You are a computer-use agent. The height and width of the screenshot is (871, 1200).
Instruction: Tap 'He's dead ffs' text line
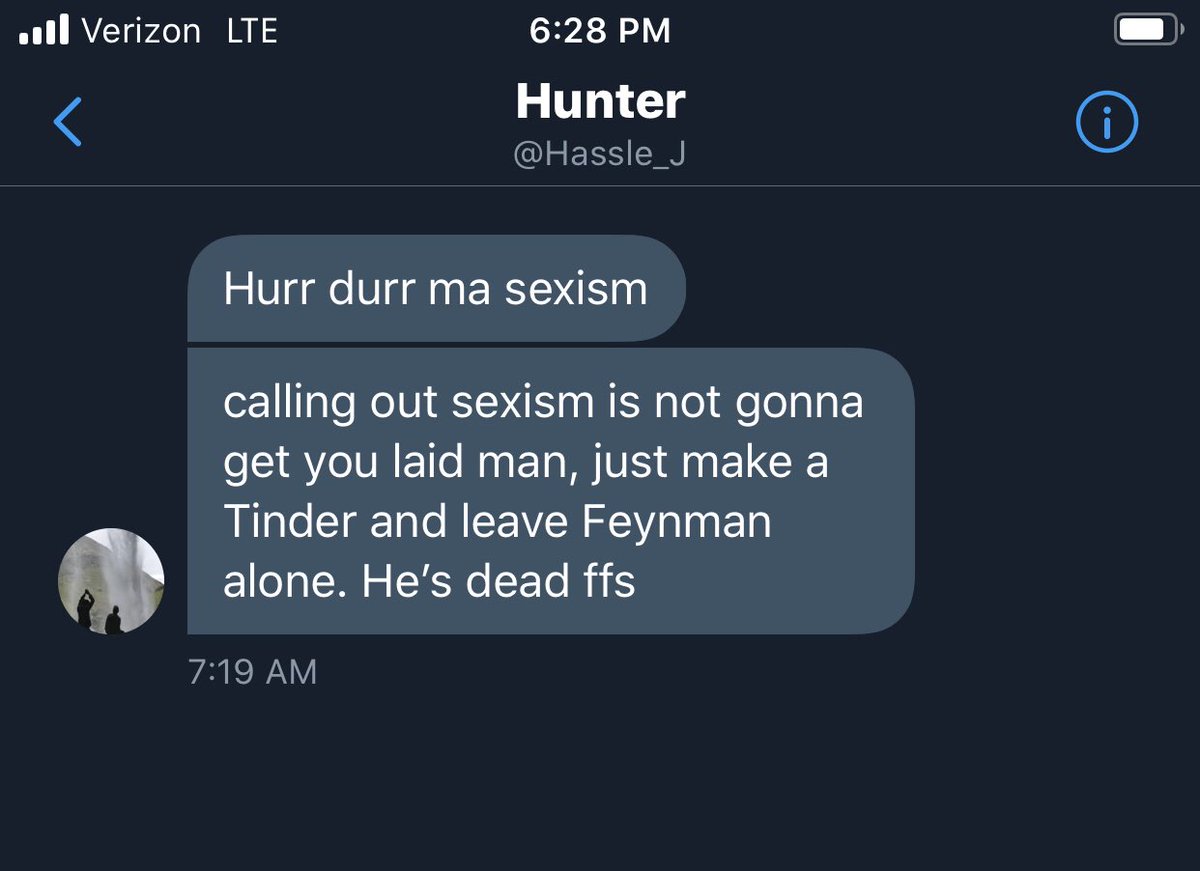tap(499, 582)
